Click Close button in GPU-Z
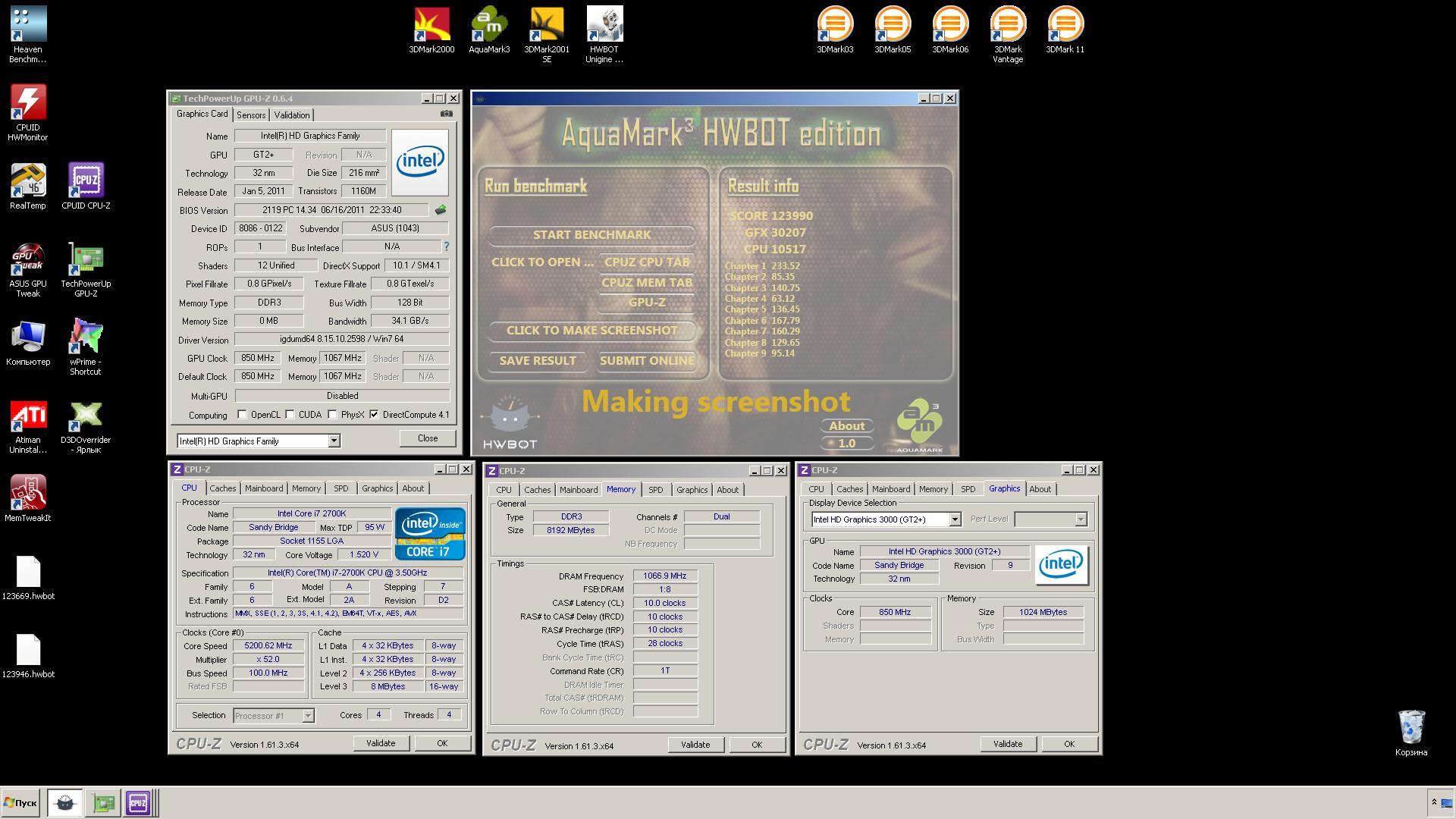 click(x=428, y=438)
